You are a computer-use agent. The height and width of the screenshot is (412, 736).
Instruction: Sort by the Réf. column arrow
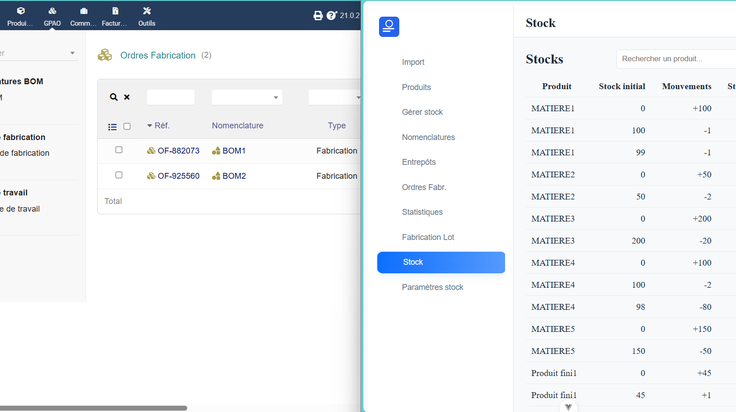click(x=149, y=125)
